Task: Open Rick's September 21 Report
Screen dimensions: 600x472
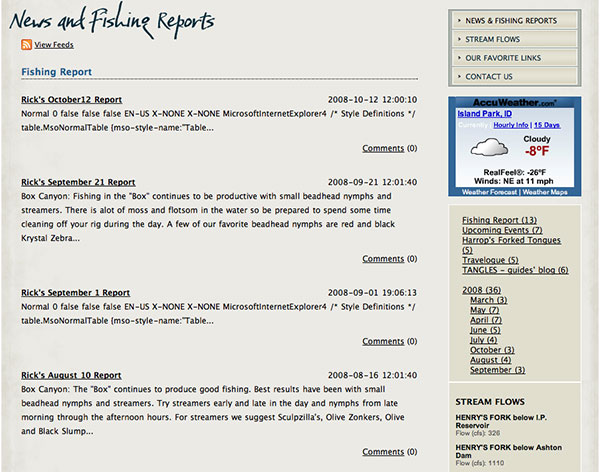Action: pos(78,182)
